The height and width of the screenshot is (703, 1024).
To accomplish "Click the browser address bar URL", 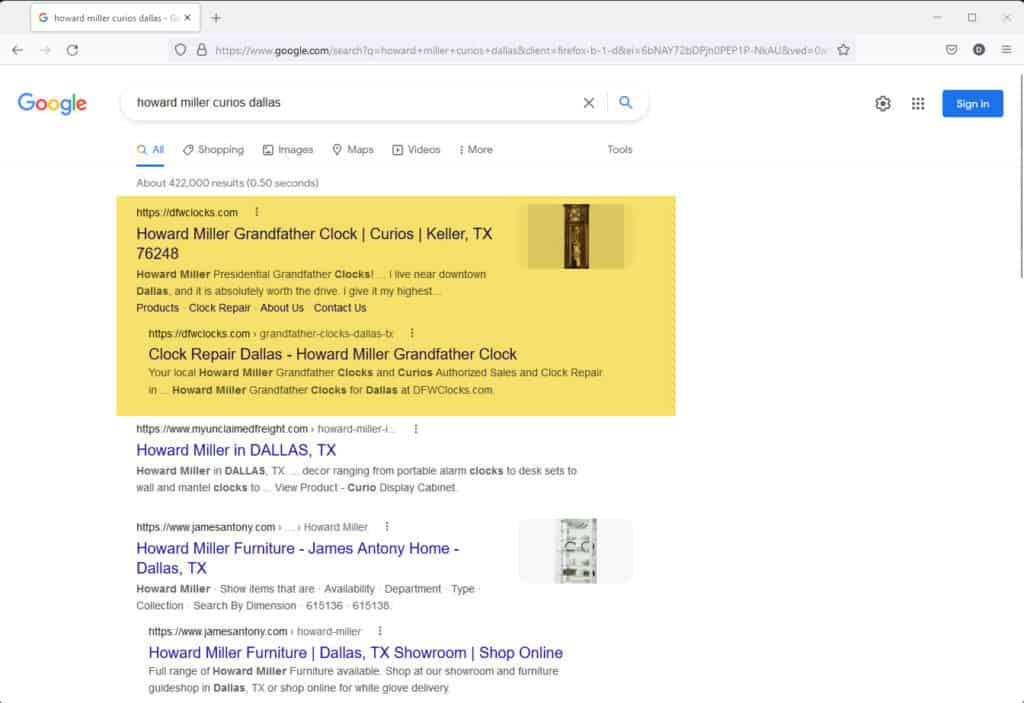I will pos(520,50).
